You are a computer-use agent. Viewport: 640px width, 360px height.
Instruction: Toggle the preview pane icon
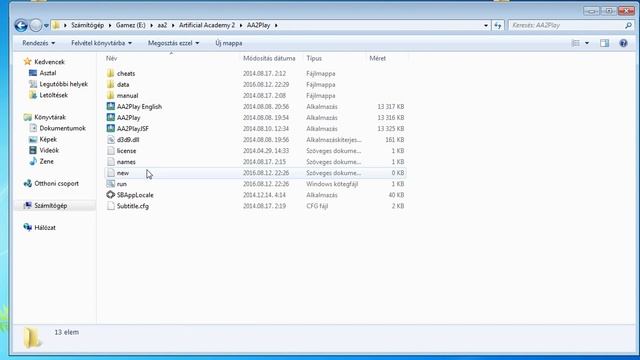604,43
